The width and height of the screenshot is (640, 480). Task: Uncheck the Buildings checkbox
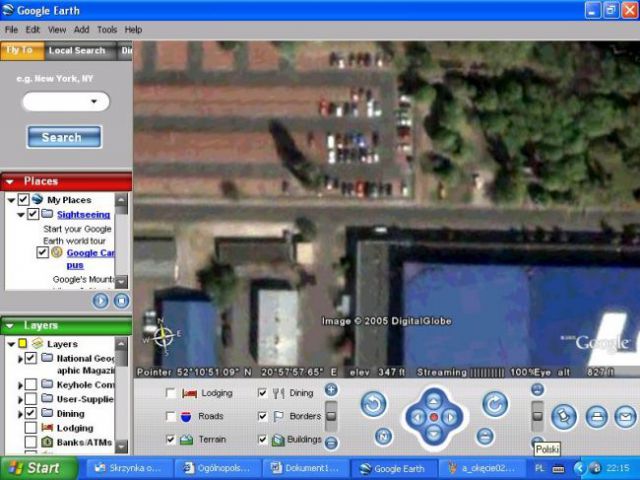pyautogui.click(x=262, y=439)
